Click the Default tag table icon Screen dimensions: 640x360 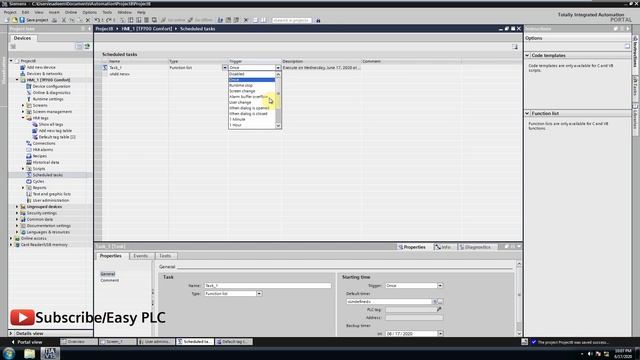point(35,137)
